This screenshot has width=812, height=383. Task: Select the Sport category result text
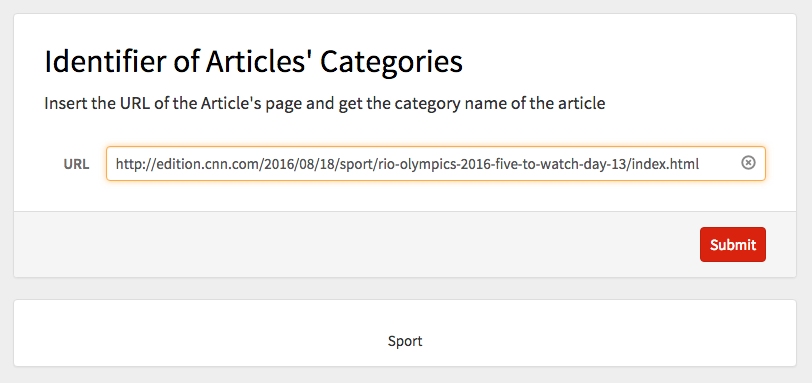[x=405, y=341]
